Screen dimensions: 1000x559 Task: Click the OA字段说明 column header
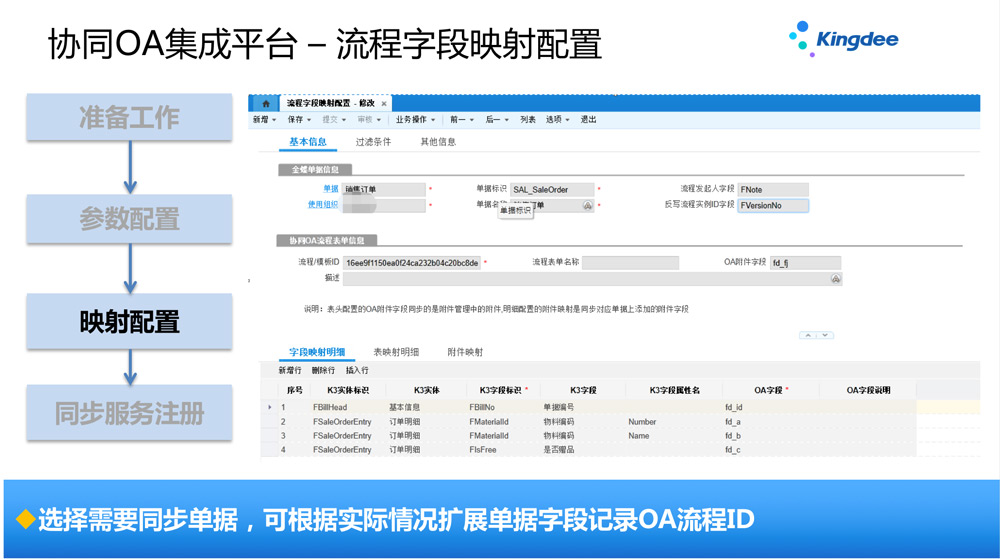(x=868, y=390)
